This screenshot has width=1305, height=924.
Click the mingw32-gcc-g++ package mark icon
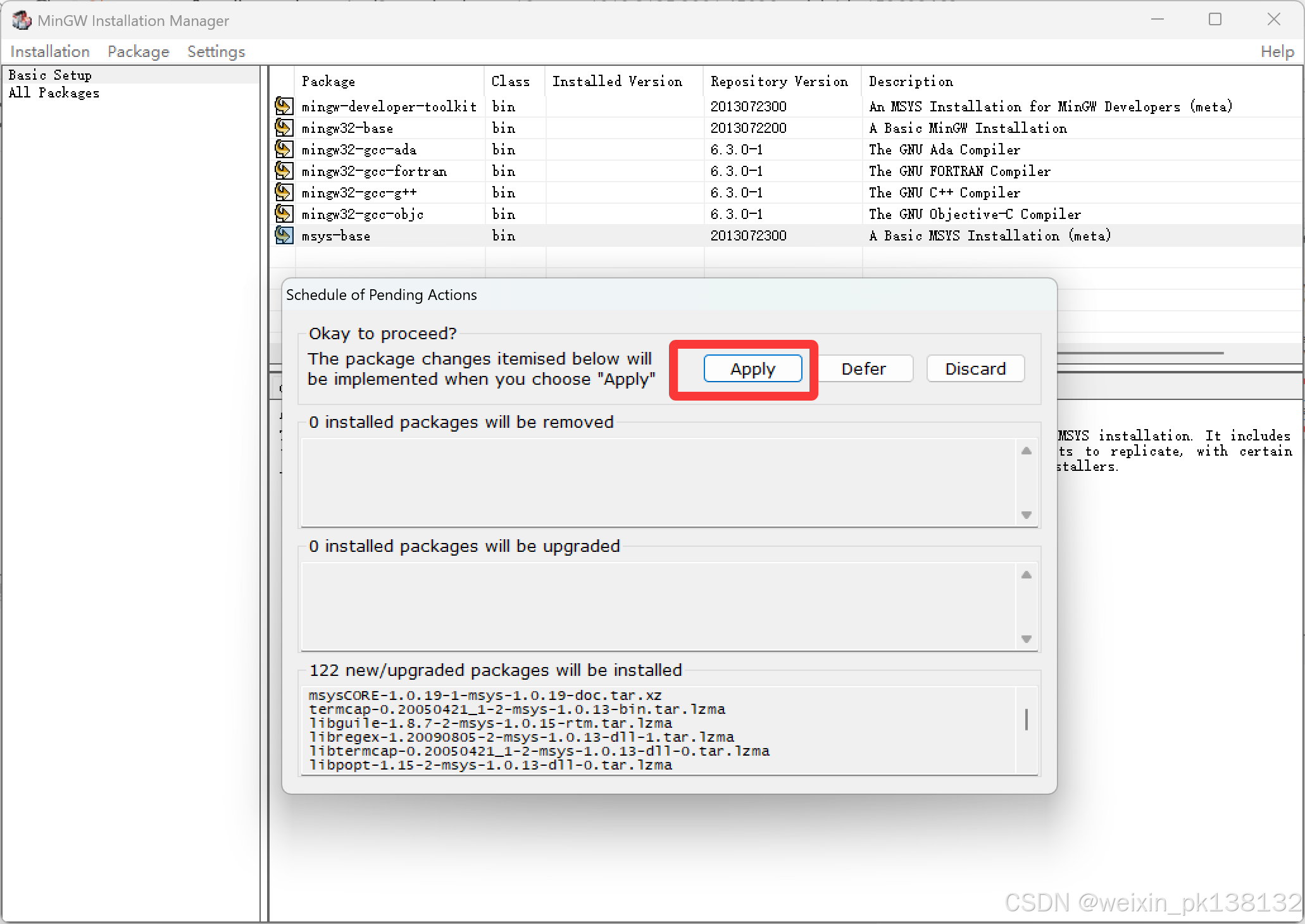(284, 192)
